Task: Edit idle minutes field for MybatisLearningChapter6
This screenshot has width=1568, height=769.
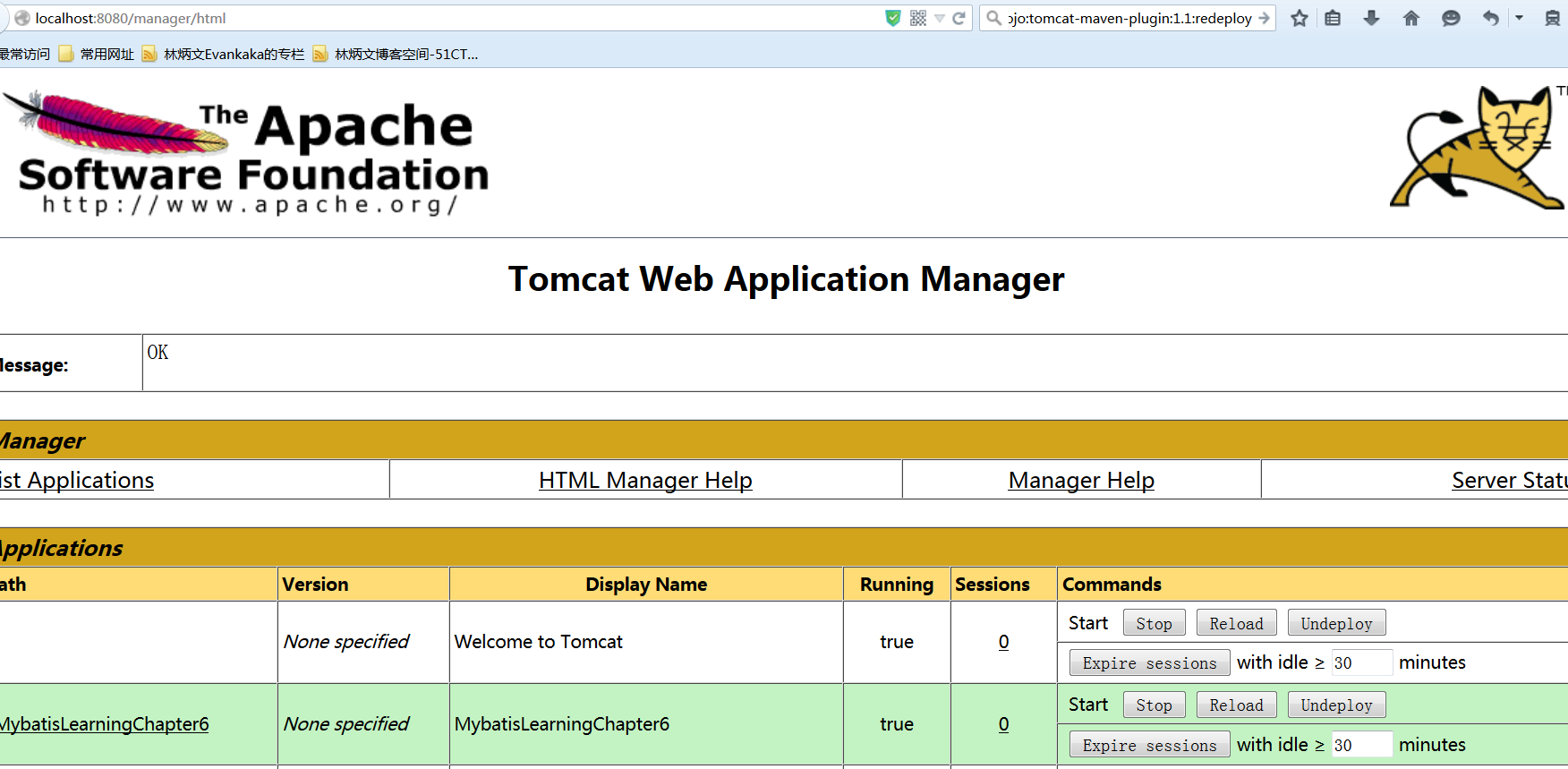Action: 1361,745
